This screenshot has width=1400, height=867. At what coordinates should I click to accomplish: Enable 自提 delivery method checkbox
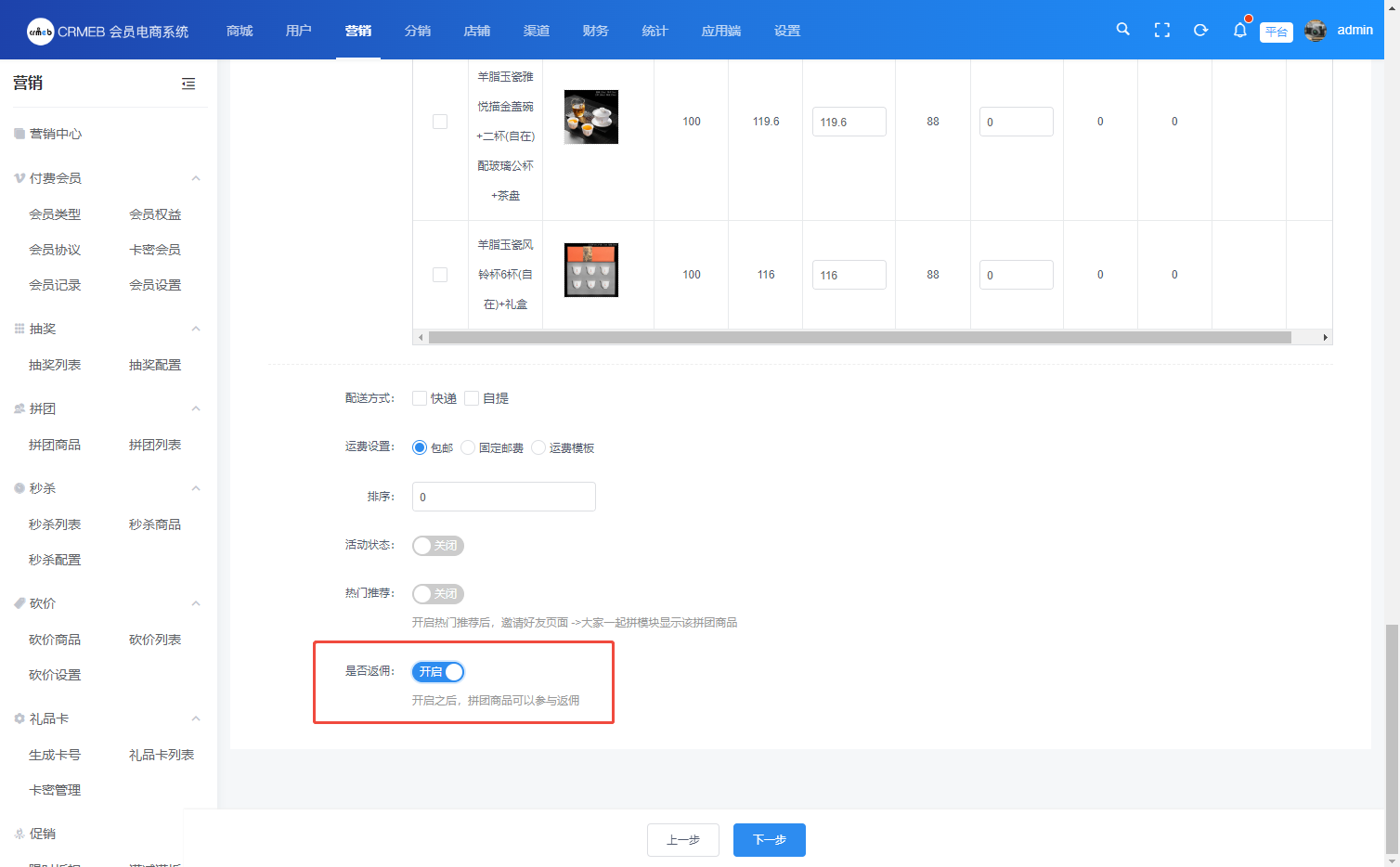[x=472, y=398]
